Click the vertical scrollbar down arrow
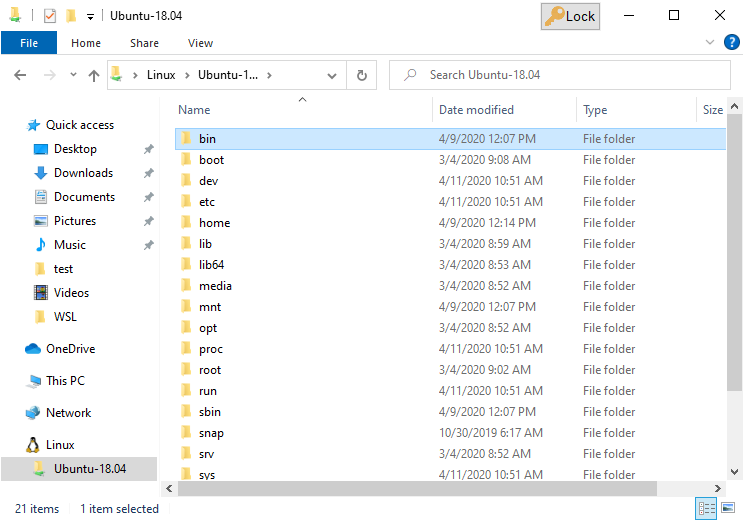The height and width of the screenshot is (521, 744). tap(735, 472)
